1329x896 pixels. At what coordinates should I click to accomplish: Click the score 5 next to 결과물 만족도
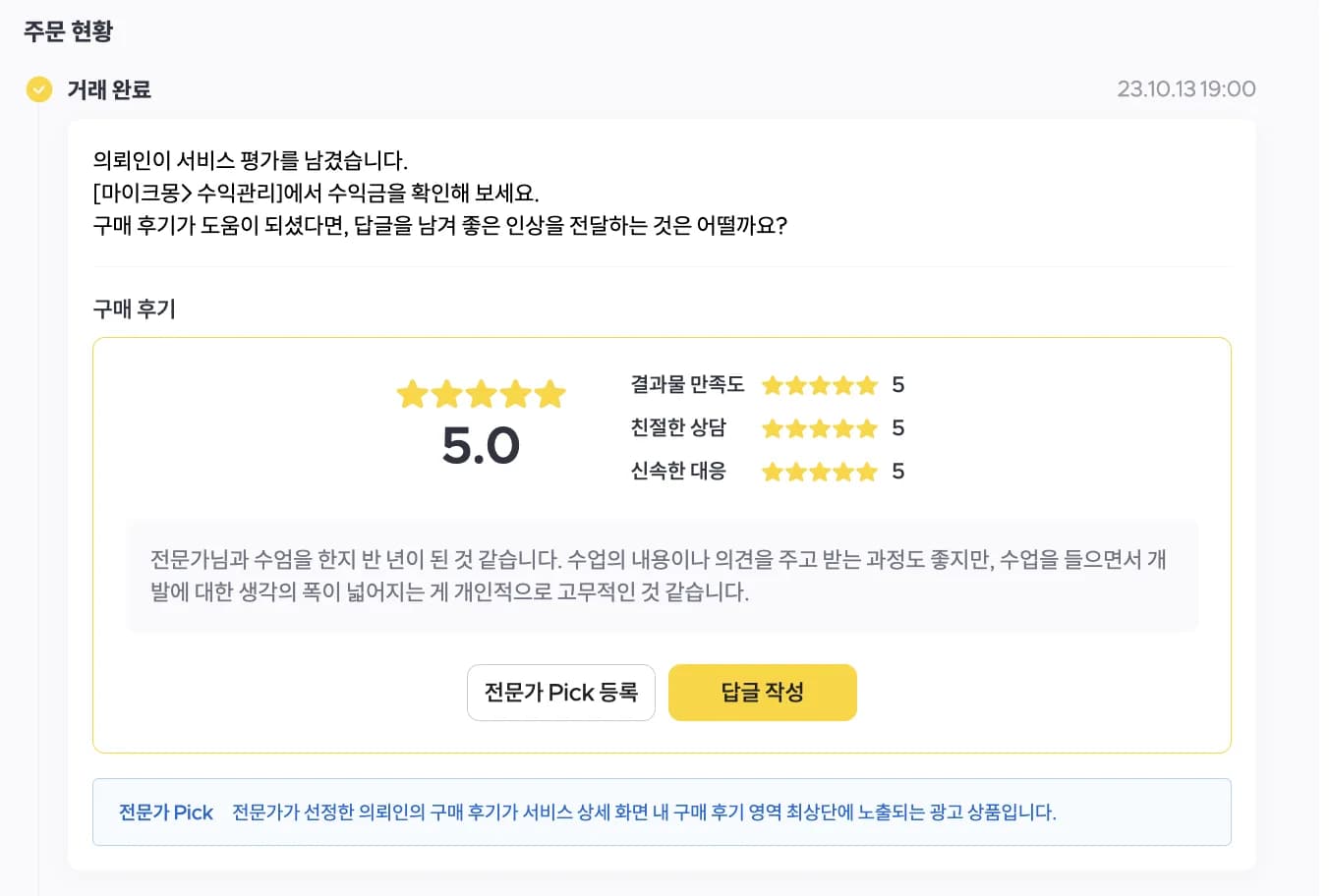[897, 385]
